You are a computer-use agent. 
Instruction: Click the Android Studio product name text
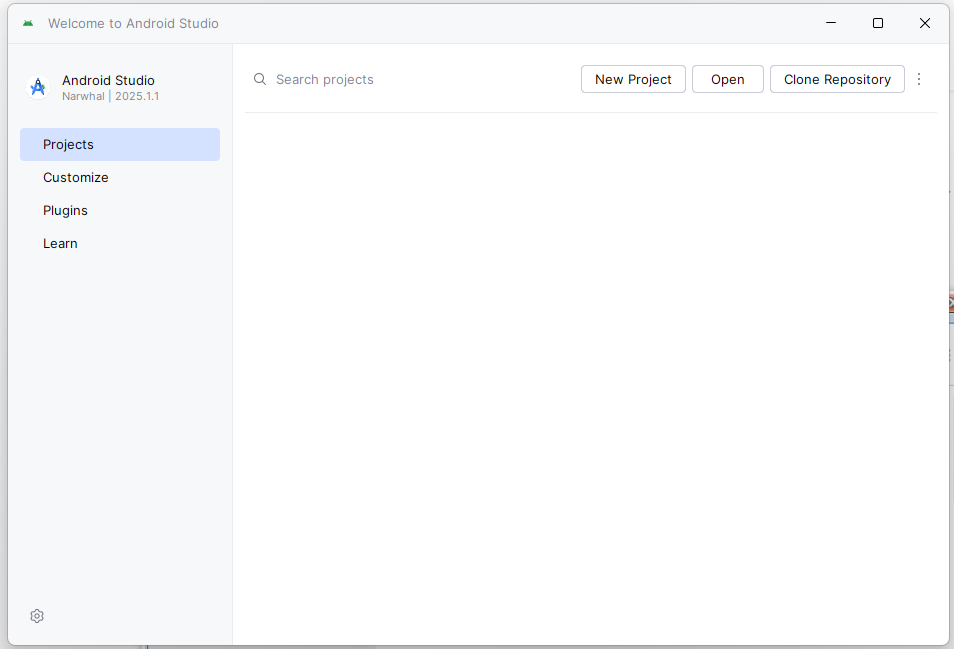coord(108,80)
